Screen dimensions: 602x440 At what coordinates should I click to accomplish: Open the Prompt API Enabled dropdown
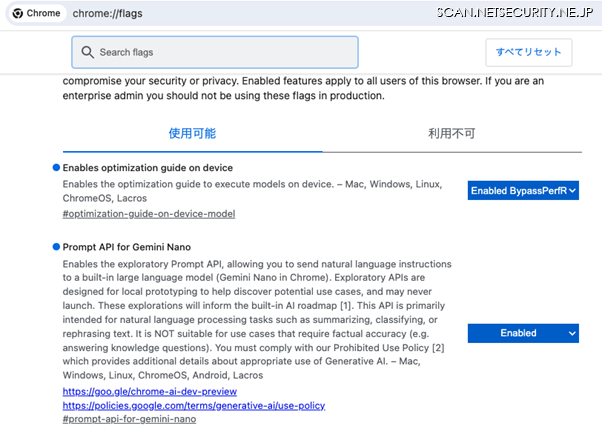coord(523,333)
